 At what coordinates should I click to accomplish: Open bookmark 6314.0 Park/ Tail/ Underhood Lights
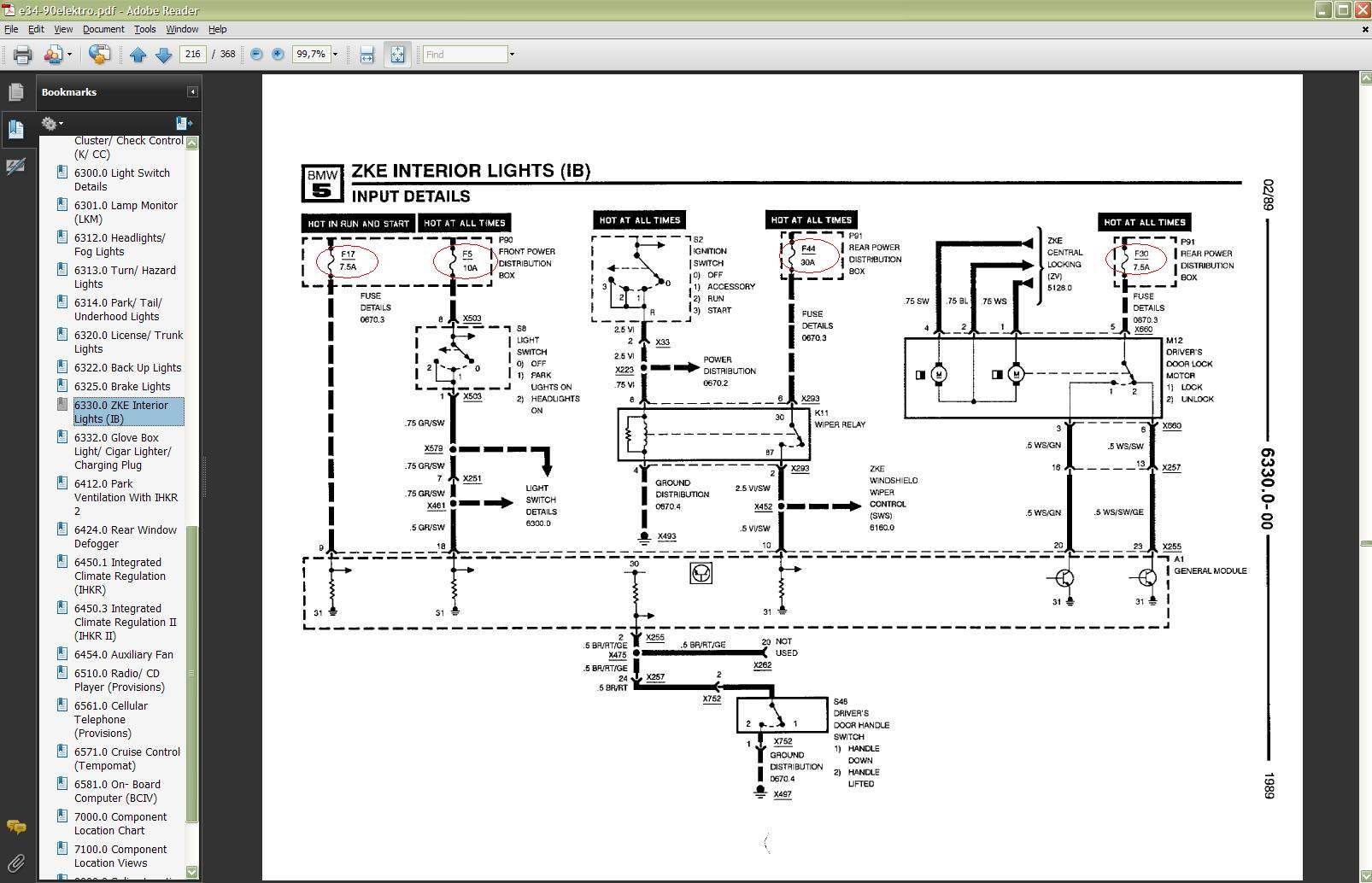(x=118, y=309)
